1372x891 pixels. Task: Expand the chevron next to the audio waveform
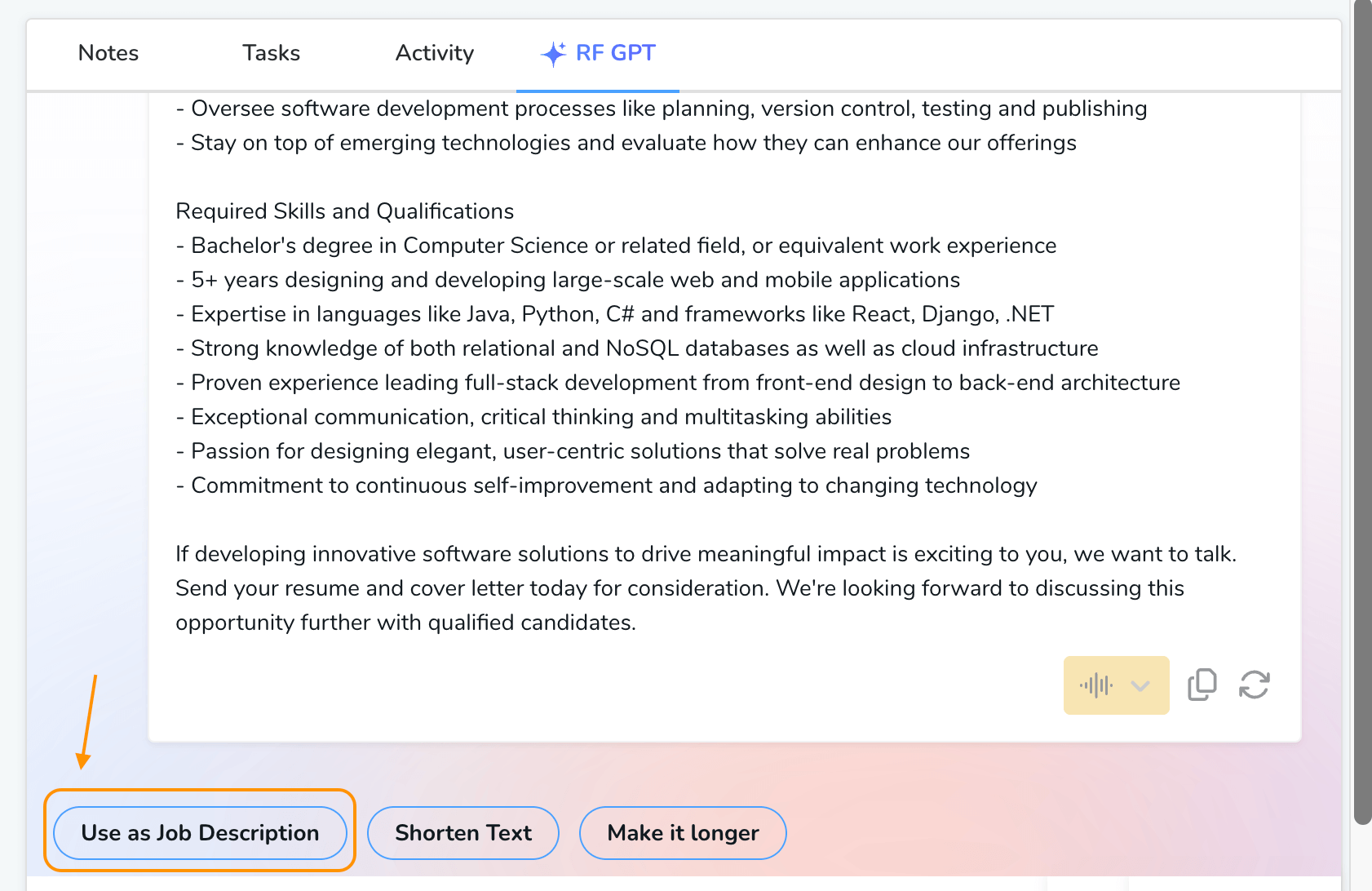pos(1140,685)
